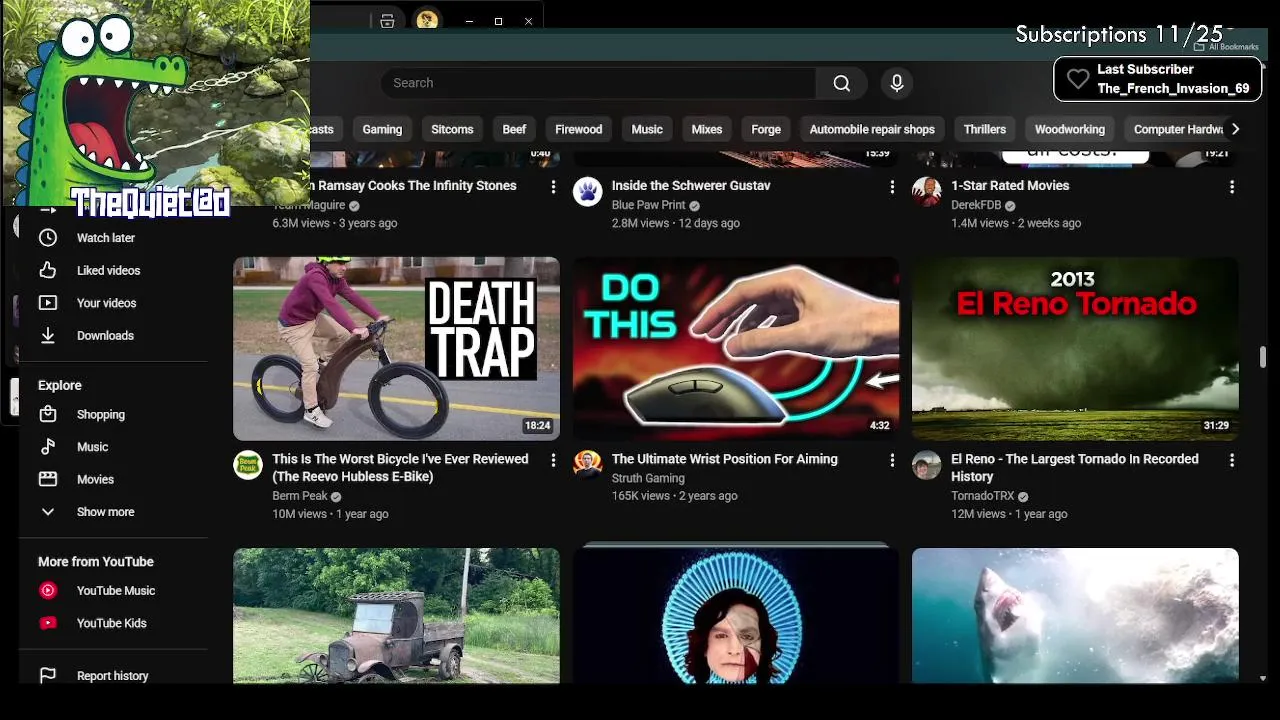Viewport: 1280px width, 720px height.
Task: Click the browser profile avatar icon
Action: point(427,20)
